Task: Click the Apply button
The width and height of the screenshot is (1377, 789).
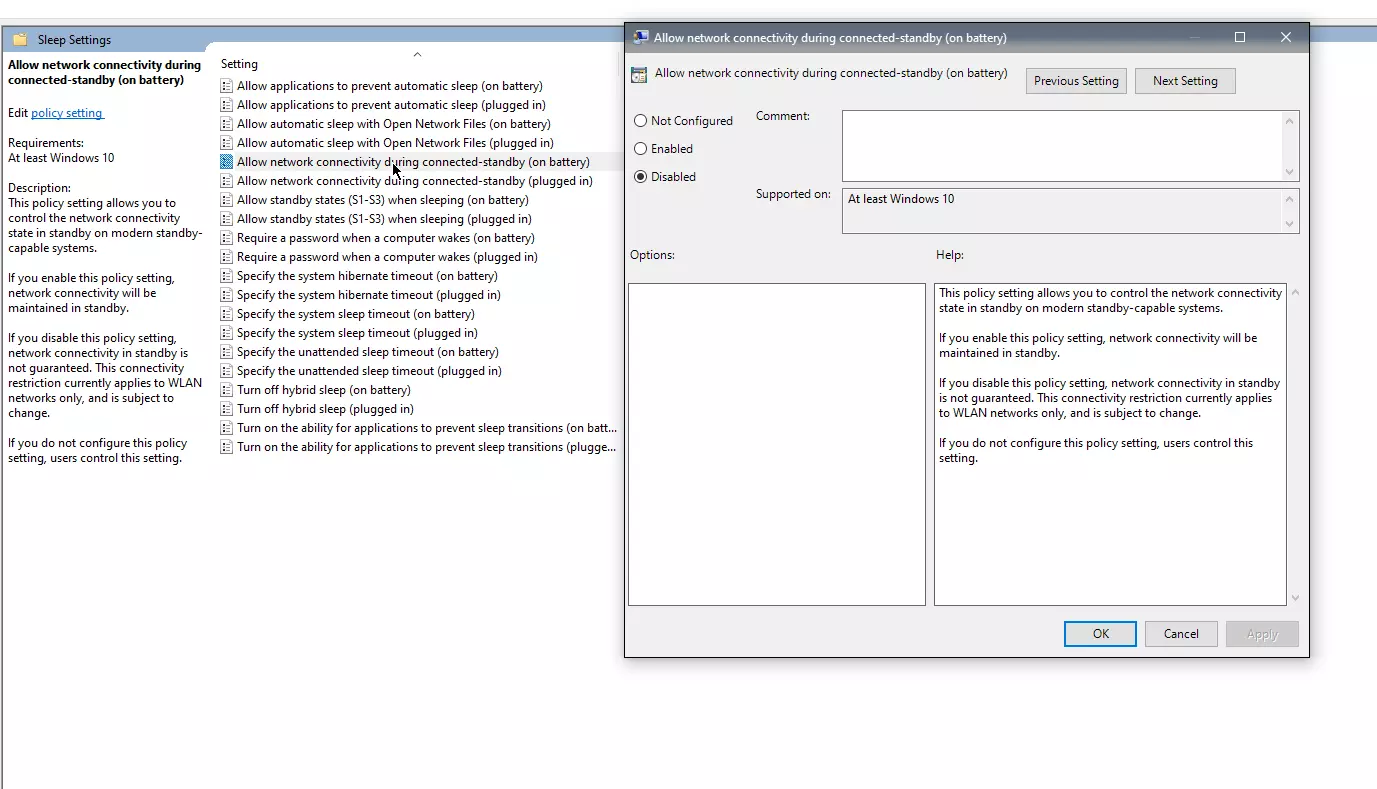Action: pyautogui.click(x=1262, y=634)
